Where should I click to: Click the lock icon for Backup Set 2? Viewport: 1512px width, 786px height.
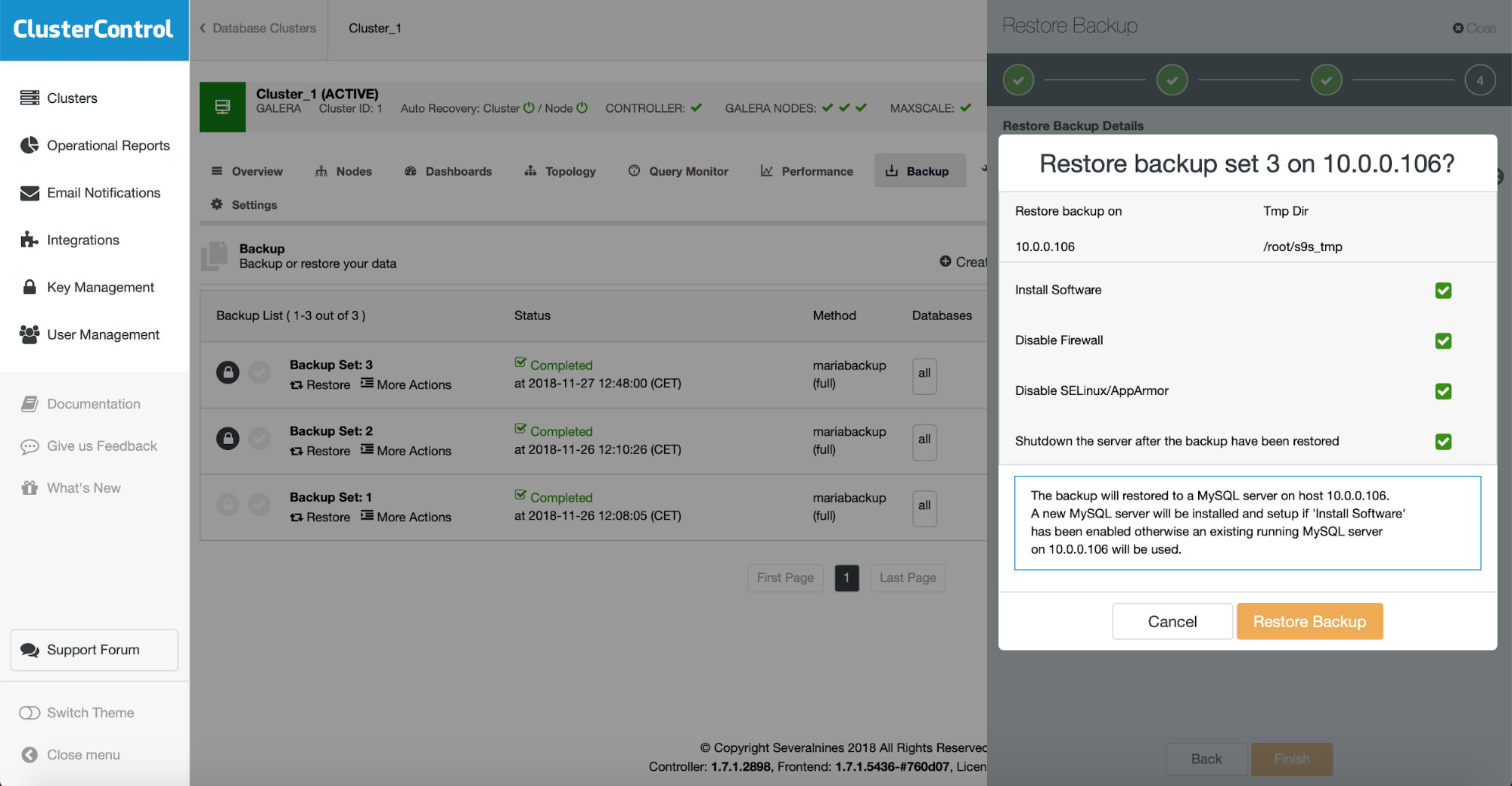[x=228, y=438]
